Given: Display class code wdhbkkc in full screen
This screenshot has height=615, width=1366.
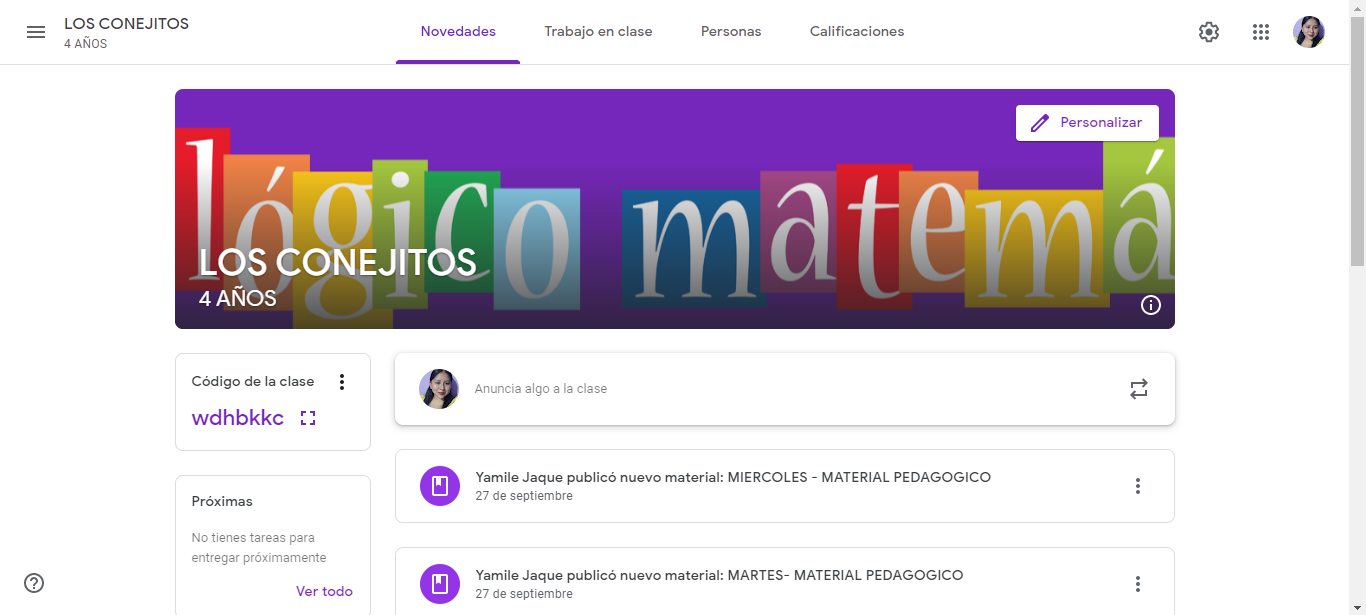Looking at the screenshot, I should click(308, 418).
